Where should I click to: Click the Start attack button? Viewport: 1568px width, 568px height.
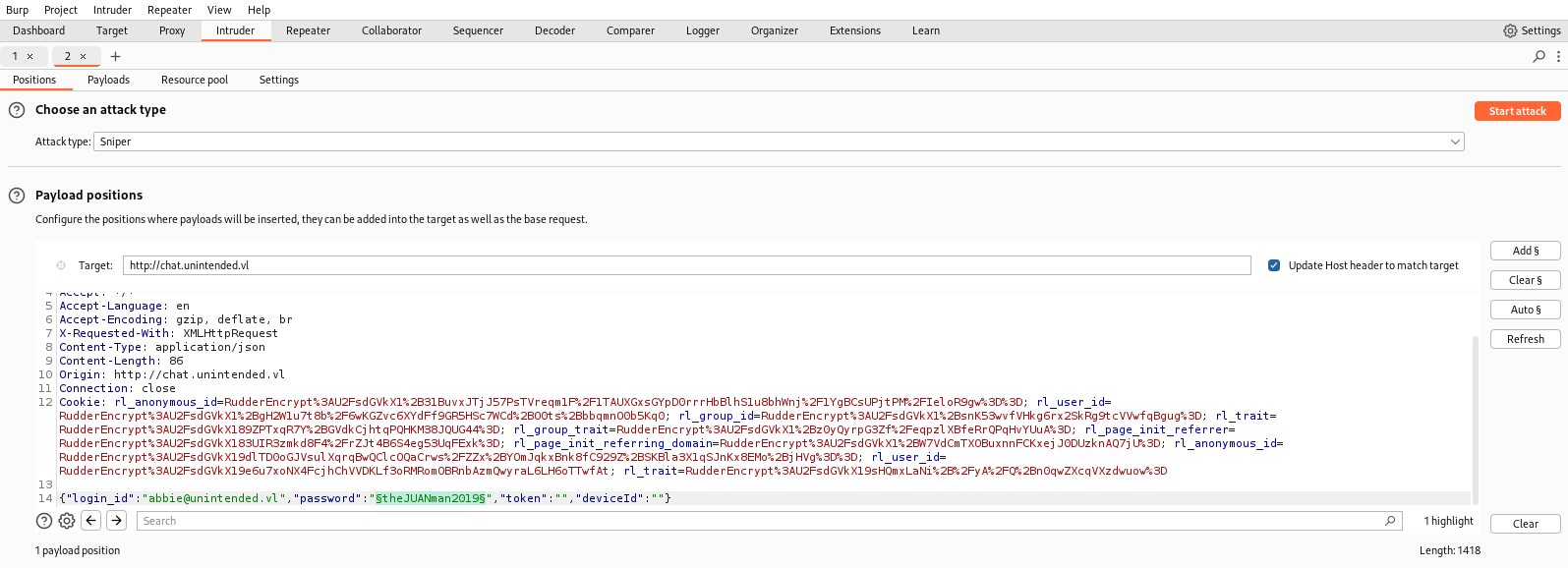(1518, 111)
